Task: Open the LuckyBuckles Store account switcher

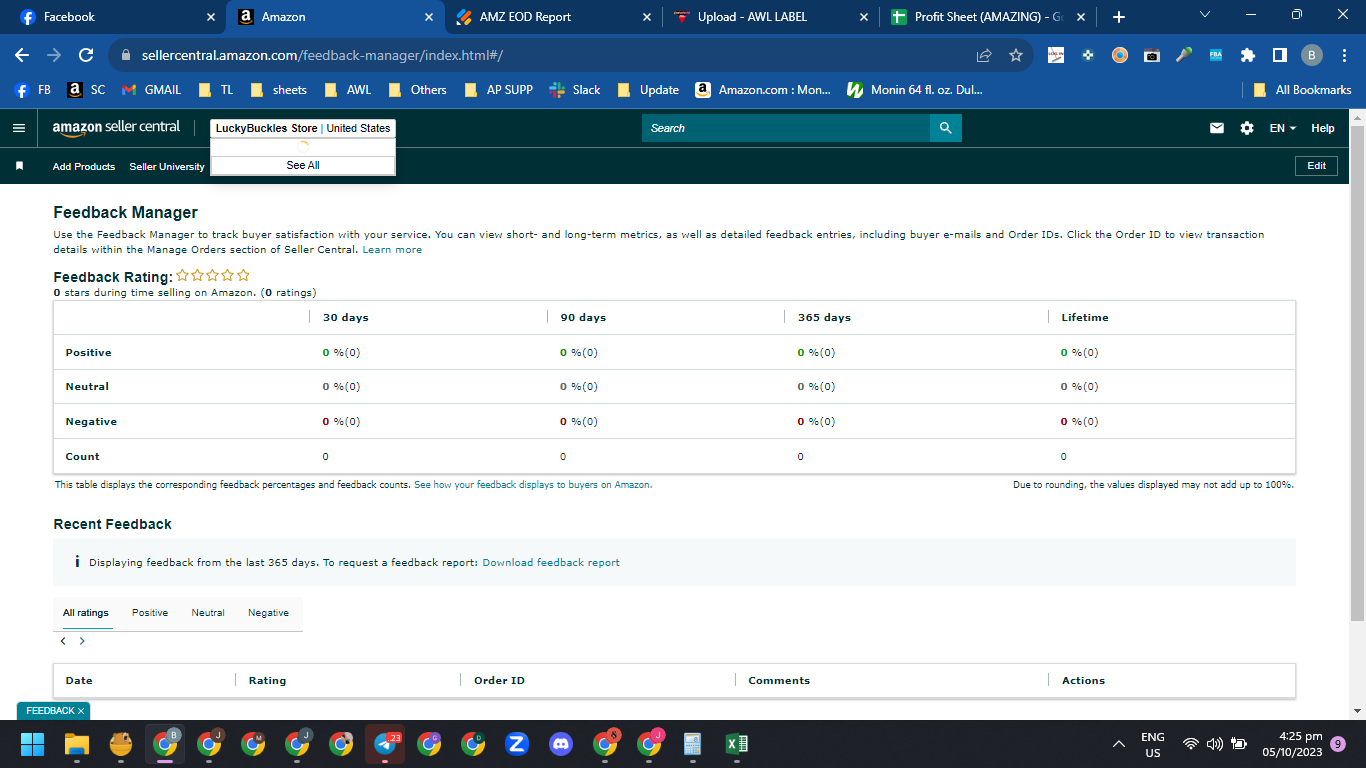Action: pyautogui.click(x=303, y=128)
